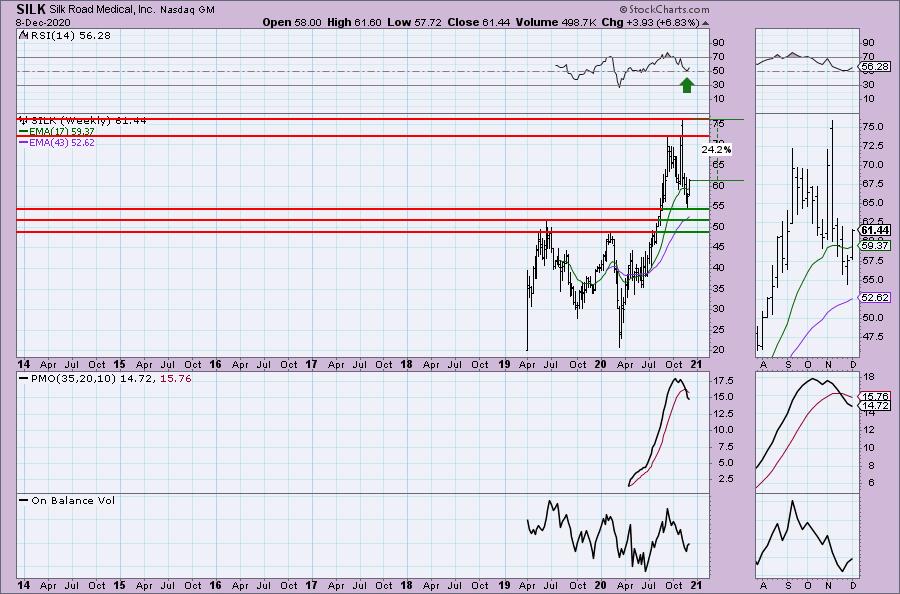Click the 59.37 EMA tag on mini chart axis
The height and width of the screenshot is (594, 900).
tap(875, 246)
